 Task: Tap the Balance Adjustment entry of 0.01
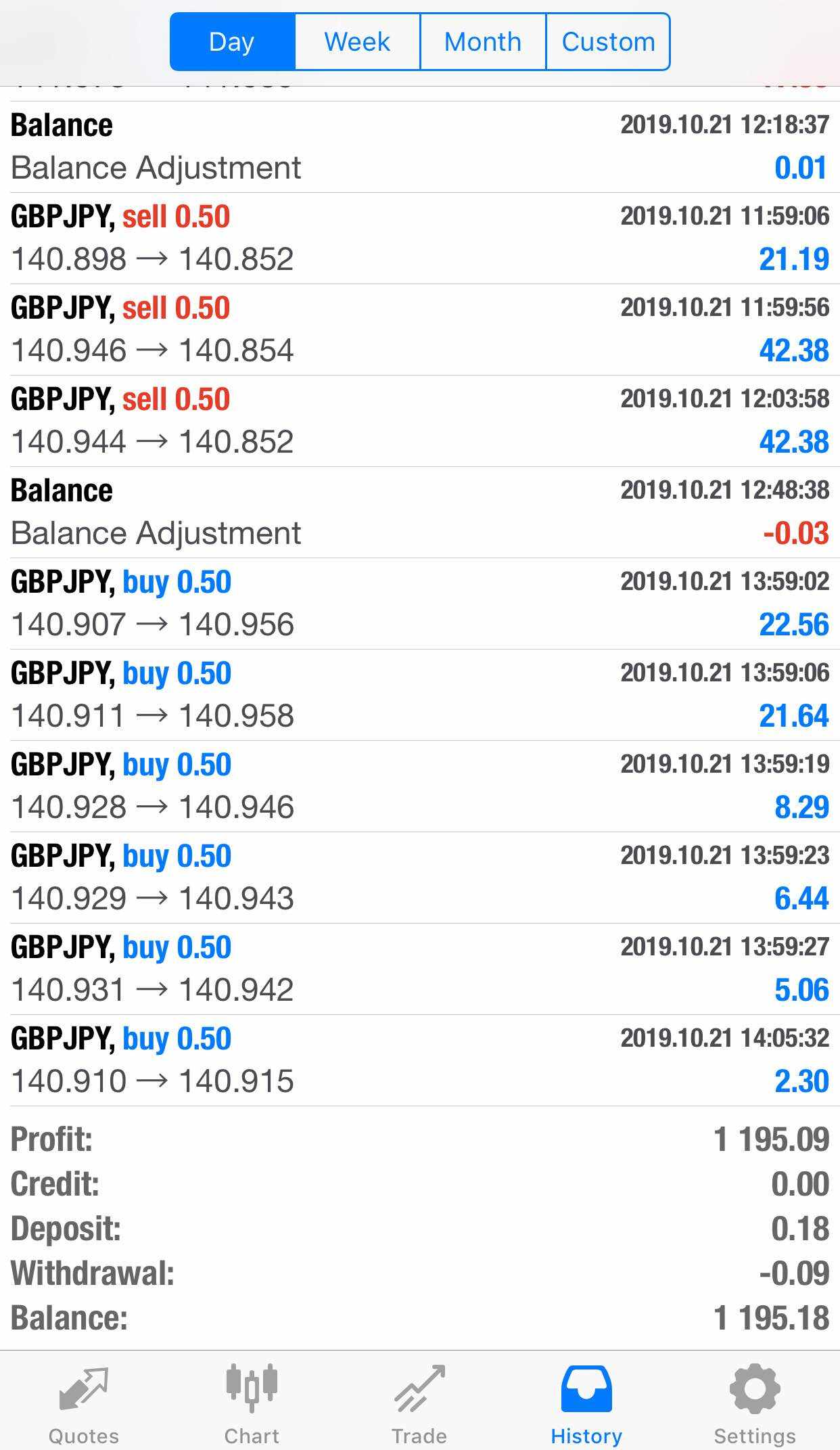[x=420, y=147]
